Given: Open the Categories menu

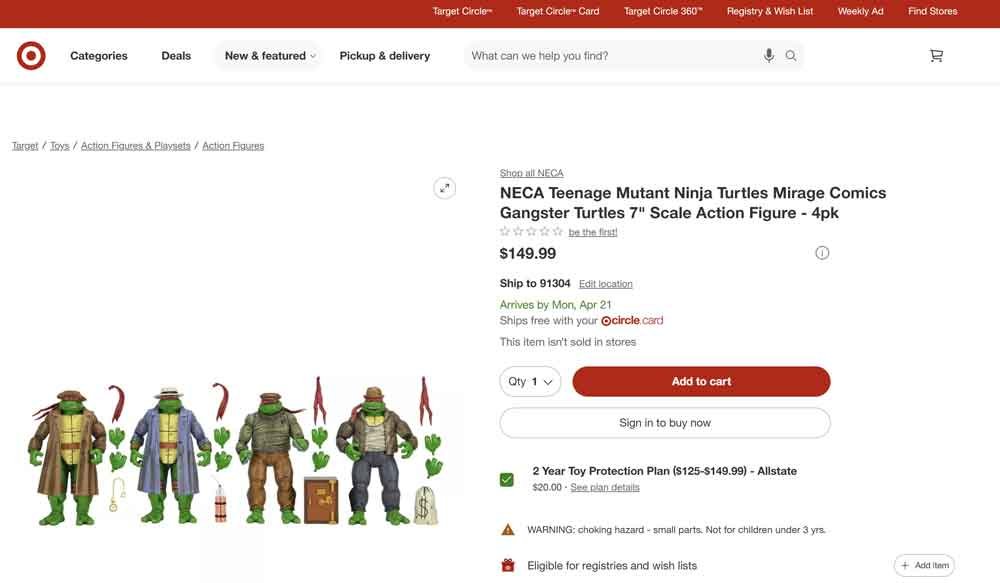Looking at the screenshot, I should 99,54.
